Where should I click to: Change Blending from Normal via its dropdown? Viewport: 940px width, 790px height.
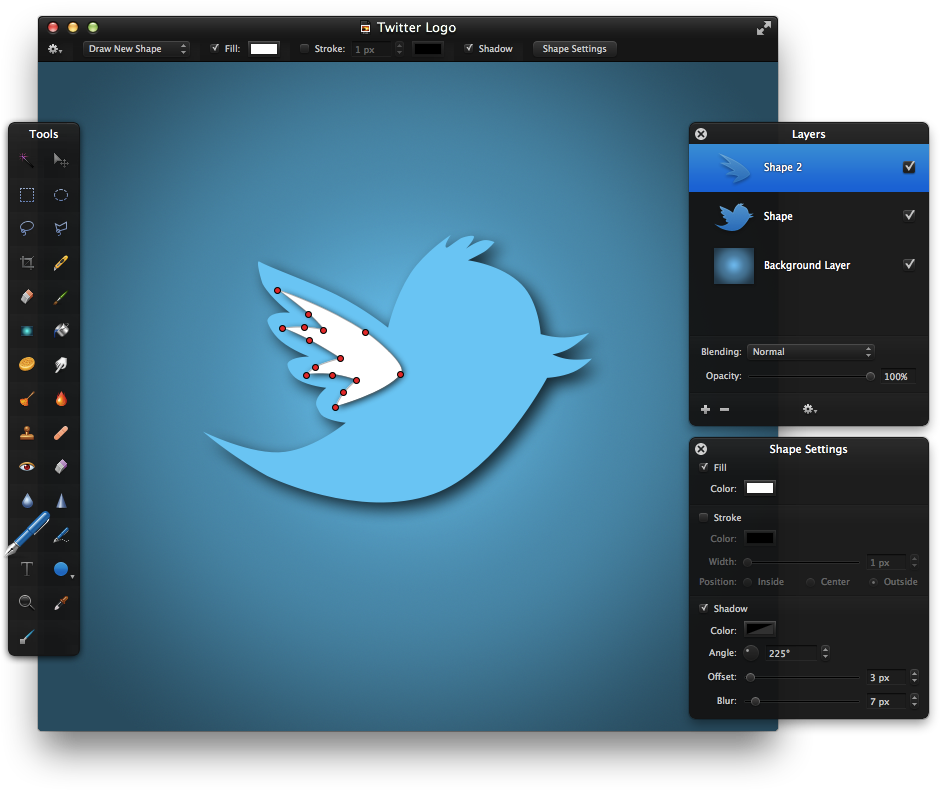(x=810, y=351)
